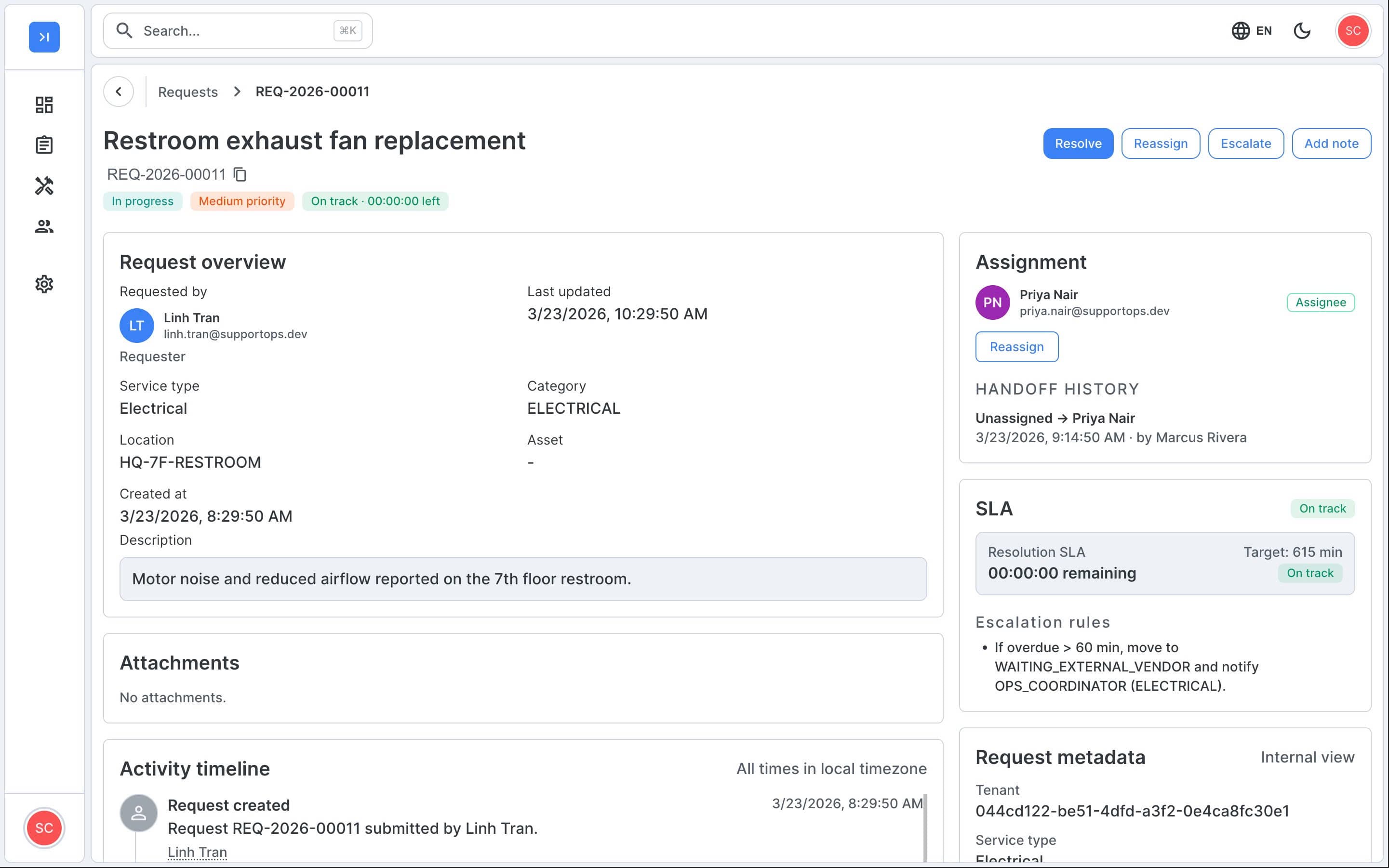Click the Restroom exhaust fan replacement title
This screenshot has width=1389, height=868.
coord(314,141)
